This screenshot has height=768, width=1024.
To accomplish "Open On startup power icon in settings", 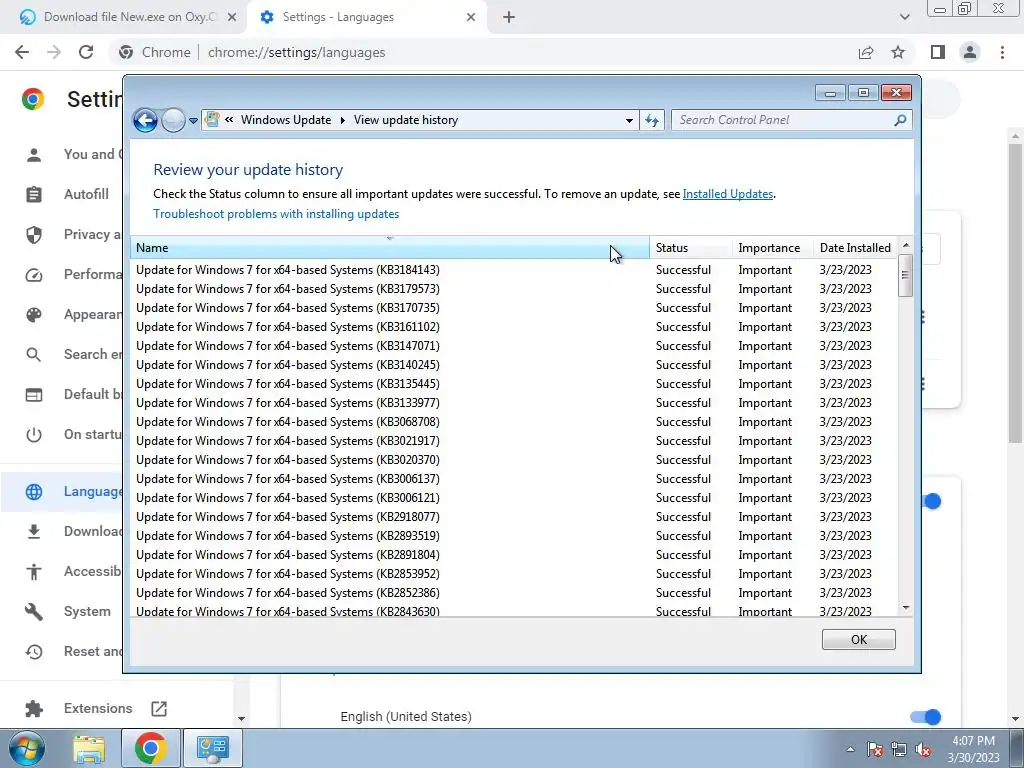I will pos(34,434).
